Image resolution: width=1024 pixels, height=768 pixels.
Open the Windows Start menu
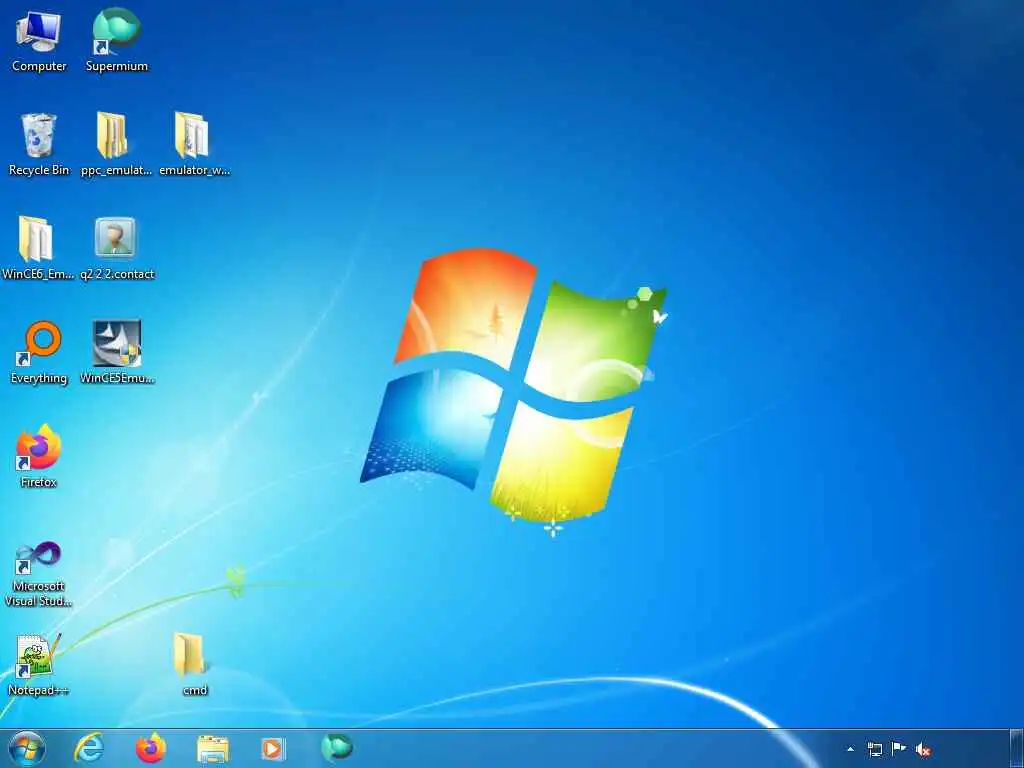27,748
